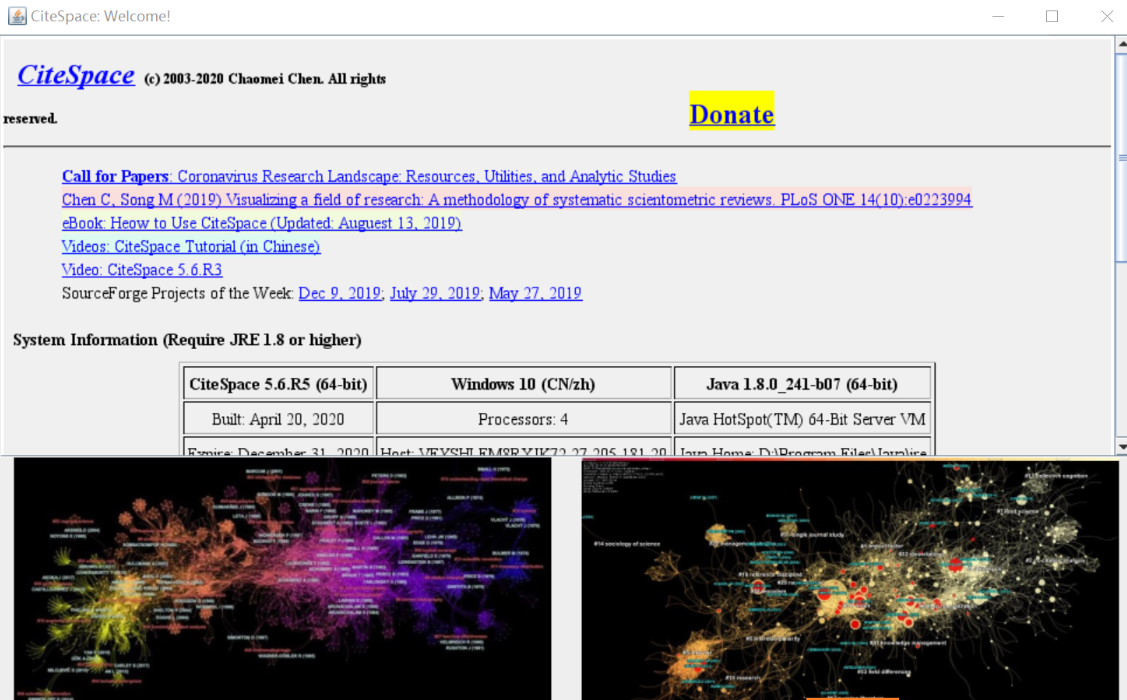This screenshot has width=1127, height=700.
Task: Click the scrollbar down arrow
Action: pyautogui.click(x=1120, y=446)
